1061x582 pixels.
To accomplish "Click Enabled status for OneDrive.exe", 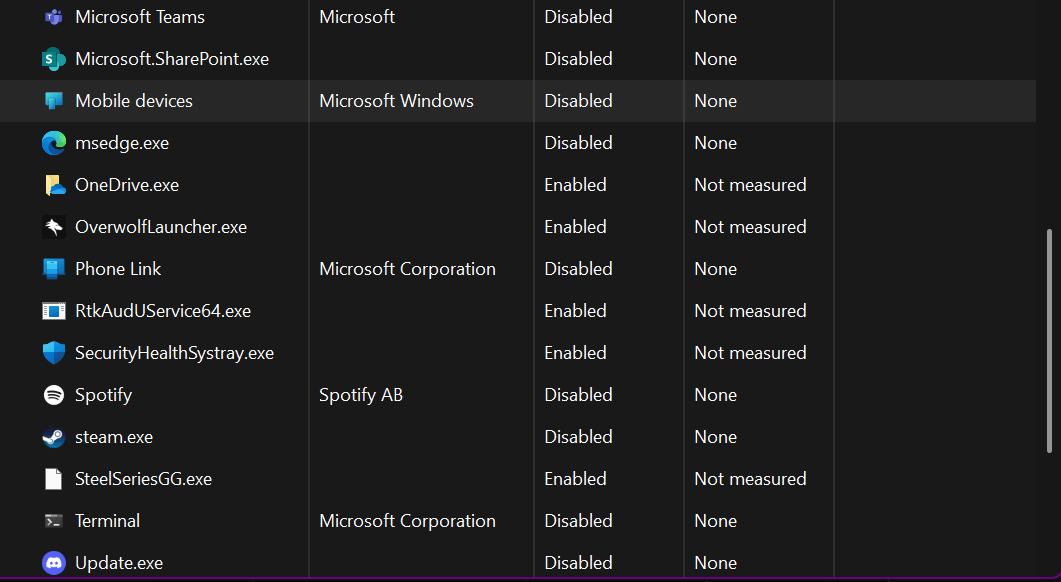I will point(575,185).
